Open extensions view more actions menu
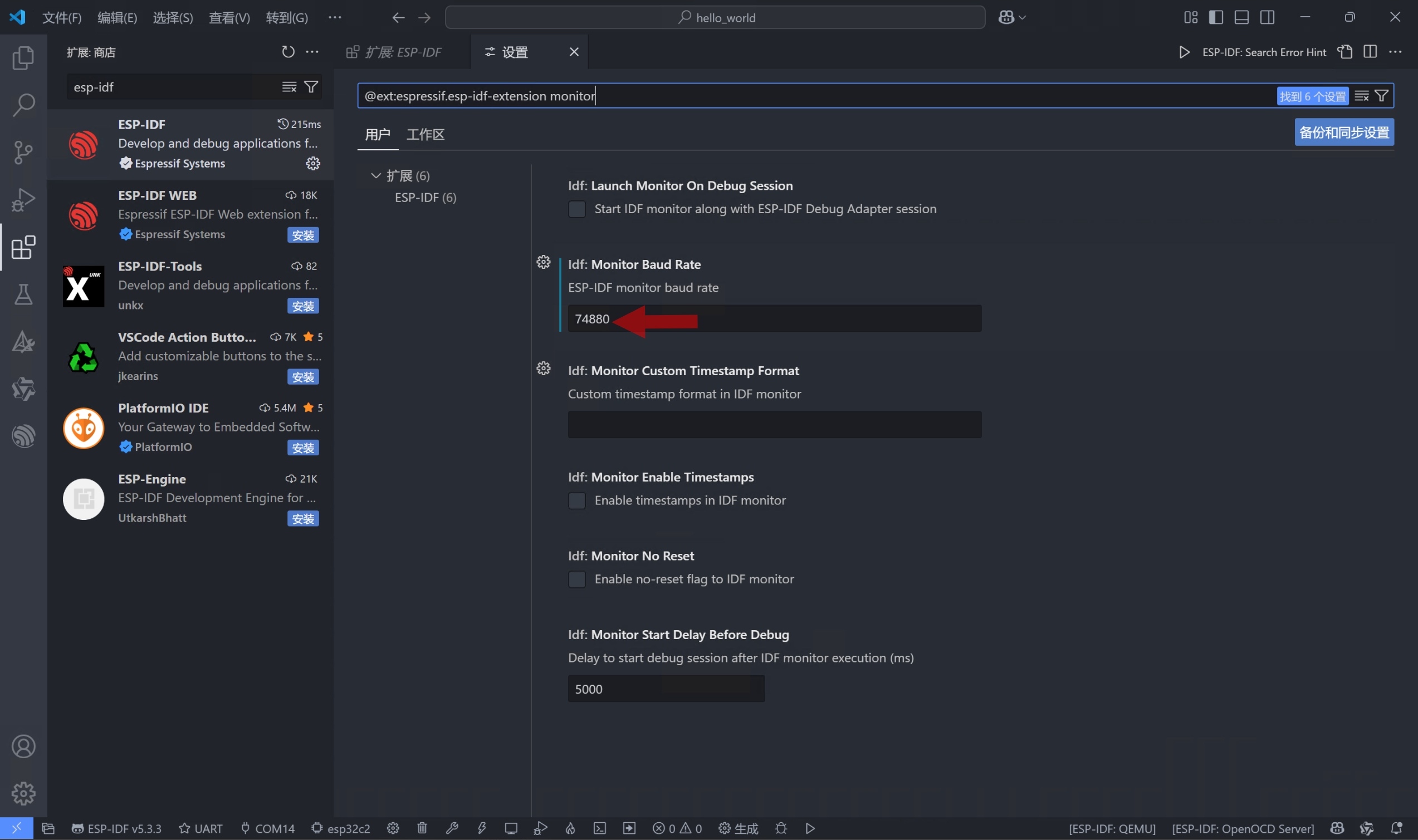Screen dimensions: 1418x840 312,52
